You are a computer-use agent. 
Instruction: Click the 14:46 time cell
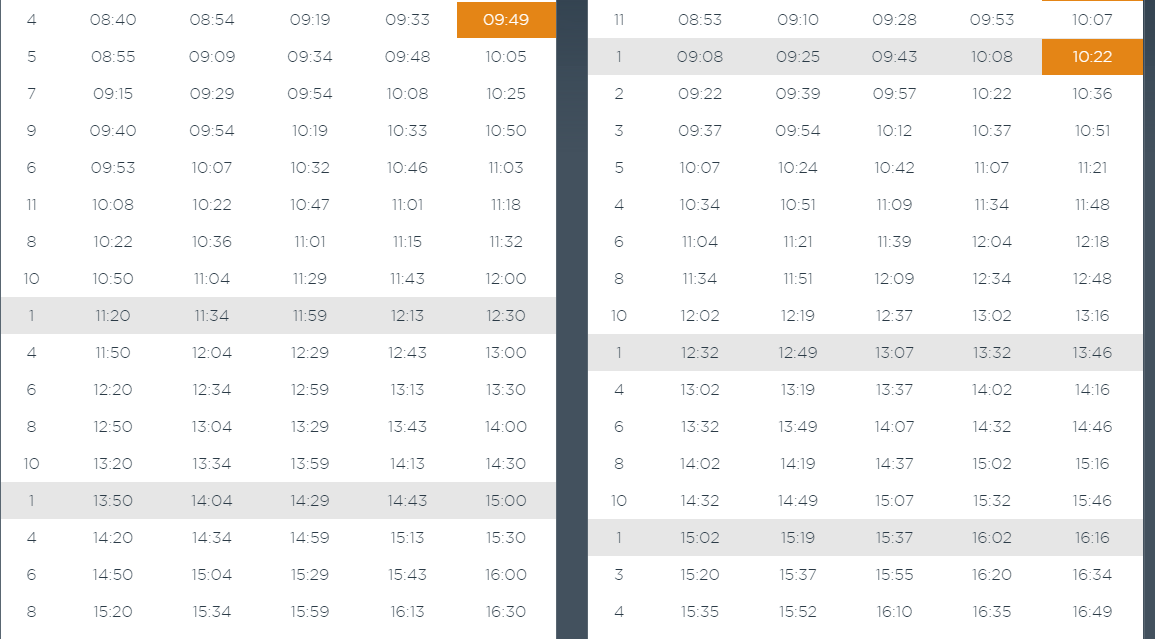pyautogui.click(x=1092, y=427)
